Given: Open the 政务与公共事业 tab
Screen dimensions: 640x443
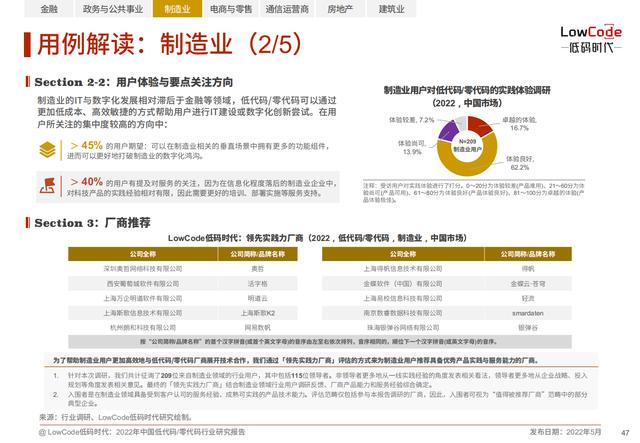Looking at the screenshot, I should 113,9.
